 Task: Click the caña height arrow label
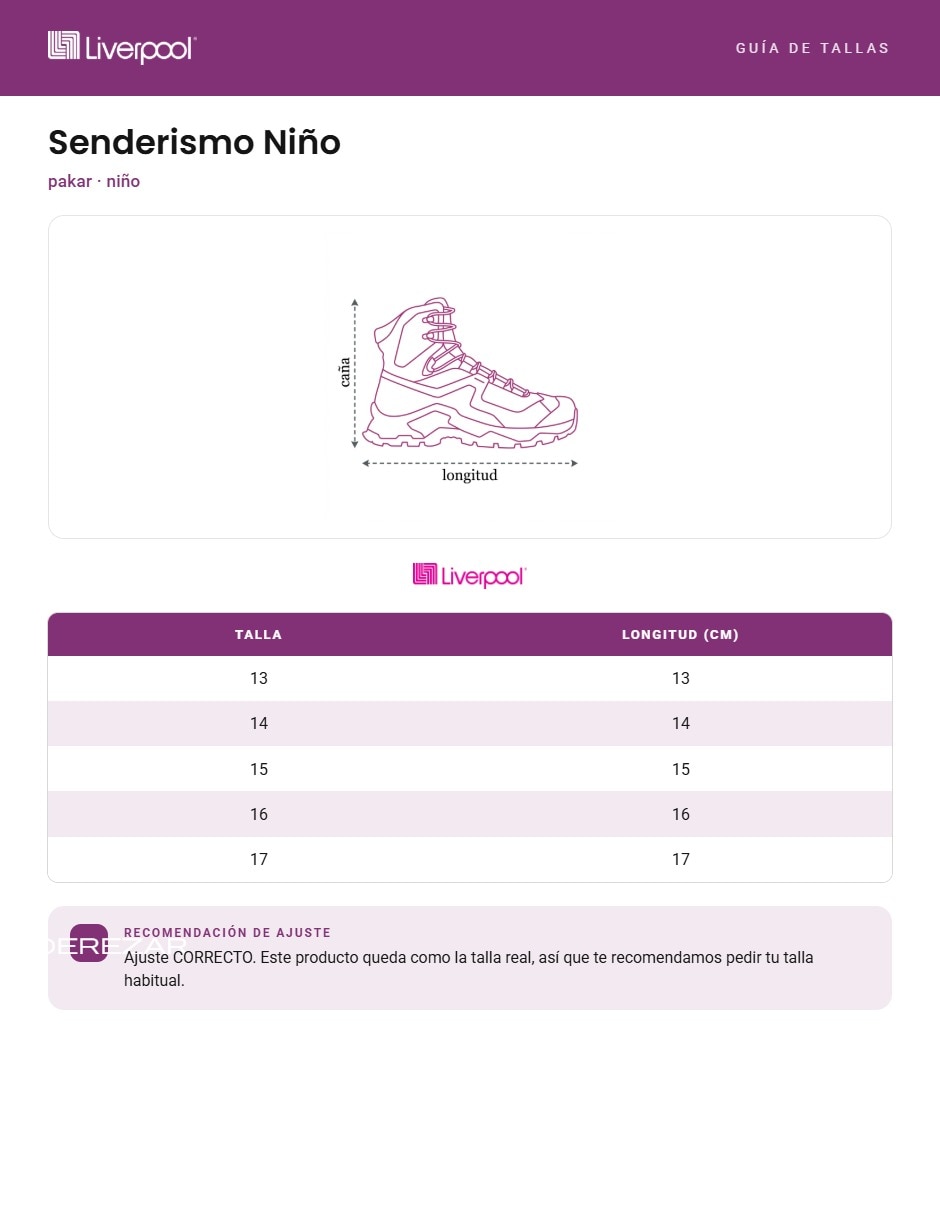coord(345,372)
